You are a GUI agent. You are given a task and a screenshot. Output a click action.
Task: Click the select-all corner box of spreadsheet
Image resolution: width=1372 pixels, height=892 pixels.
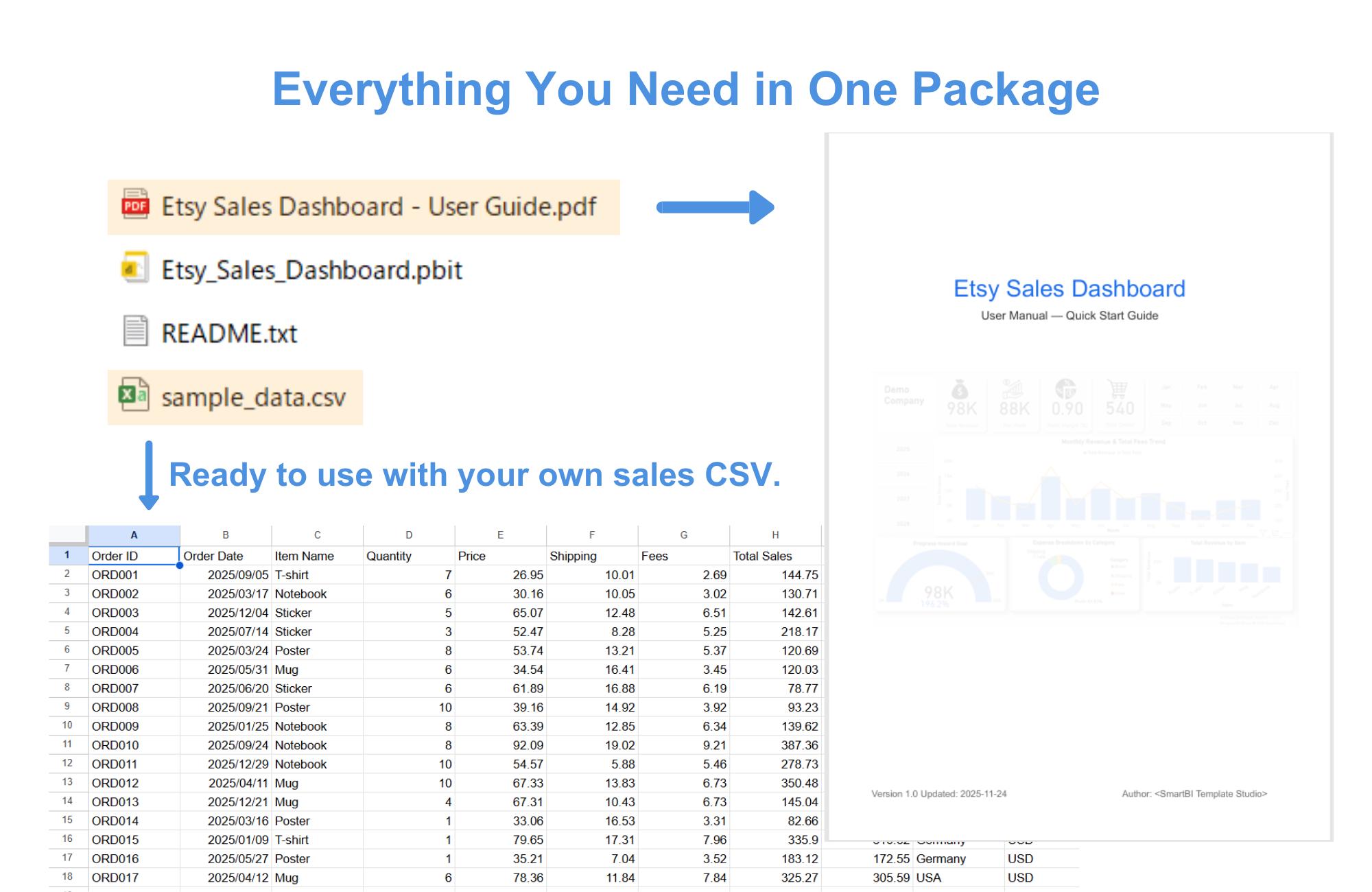[68, 535]
